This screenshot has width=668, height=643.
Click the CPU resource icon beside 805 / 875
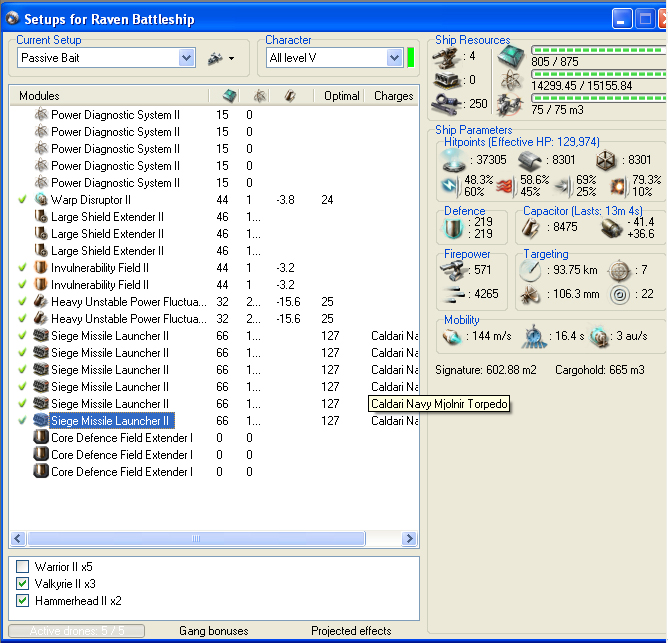510,57
